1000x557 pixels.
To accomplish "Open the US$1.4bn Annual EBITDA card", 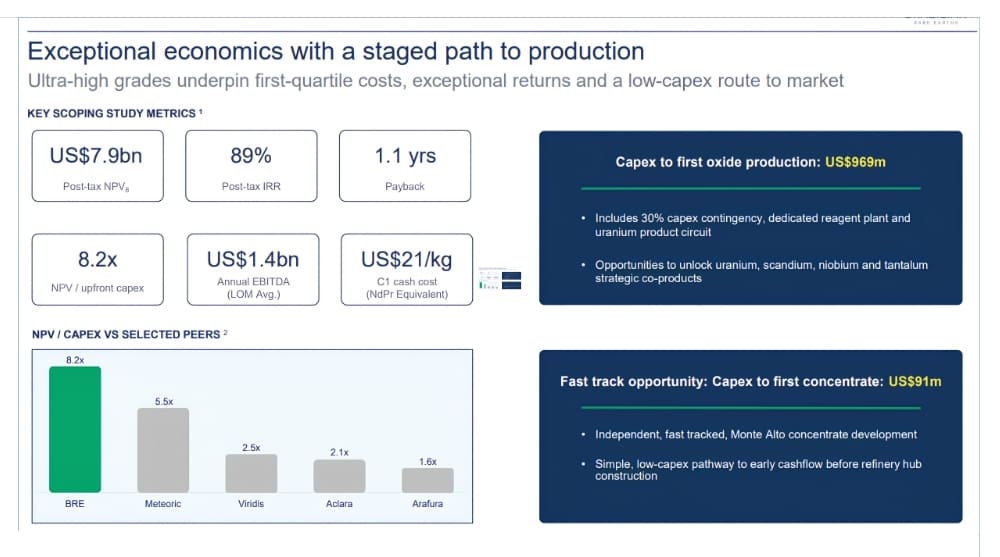I will click(253, 269).
